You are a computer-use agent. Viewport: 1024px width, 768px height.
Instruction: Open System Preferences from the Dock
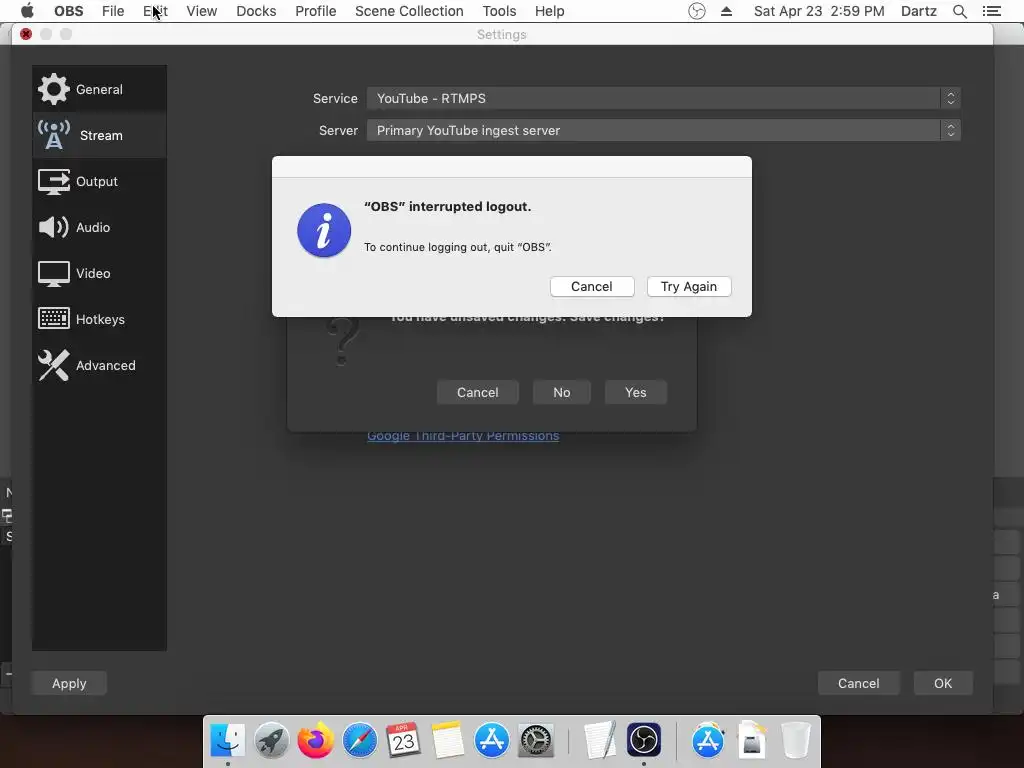tap(536, 741)
